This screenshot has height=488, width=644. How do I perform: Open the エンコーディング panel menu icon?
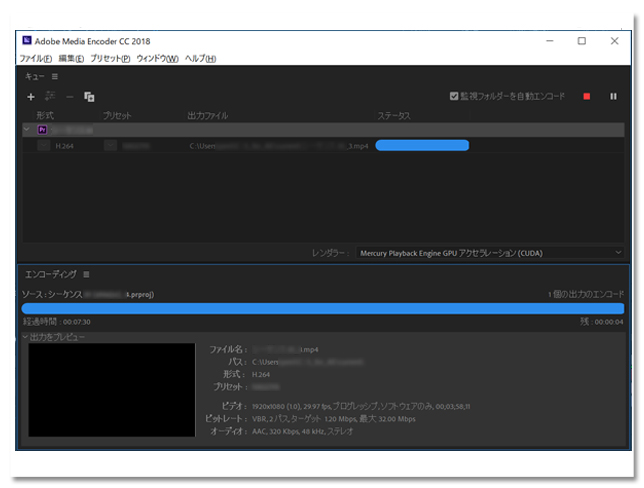(x=86, y=274)
